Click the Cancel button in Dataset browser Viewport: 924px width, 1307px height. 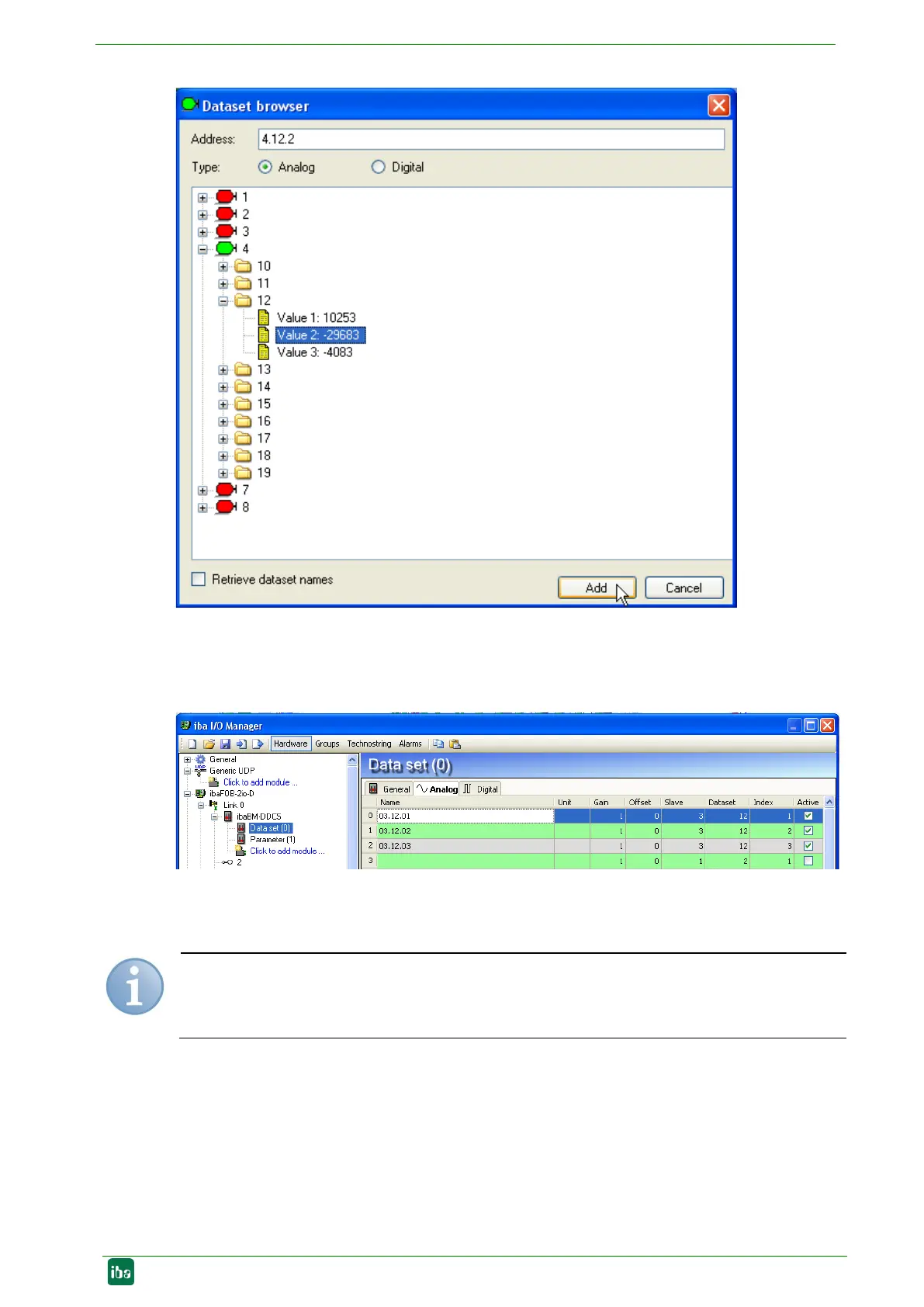(683, 588)
